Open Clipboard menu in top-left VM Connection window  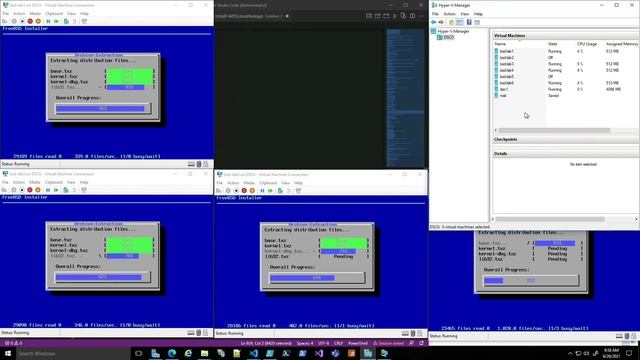pos(54,13)
